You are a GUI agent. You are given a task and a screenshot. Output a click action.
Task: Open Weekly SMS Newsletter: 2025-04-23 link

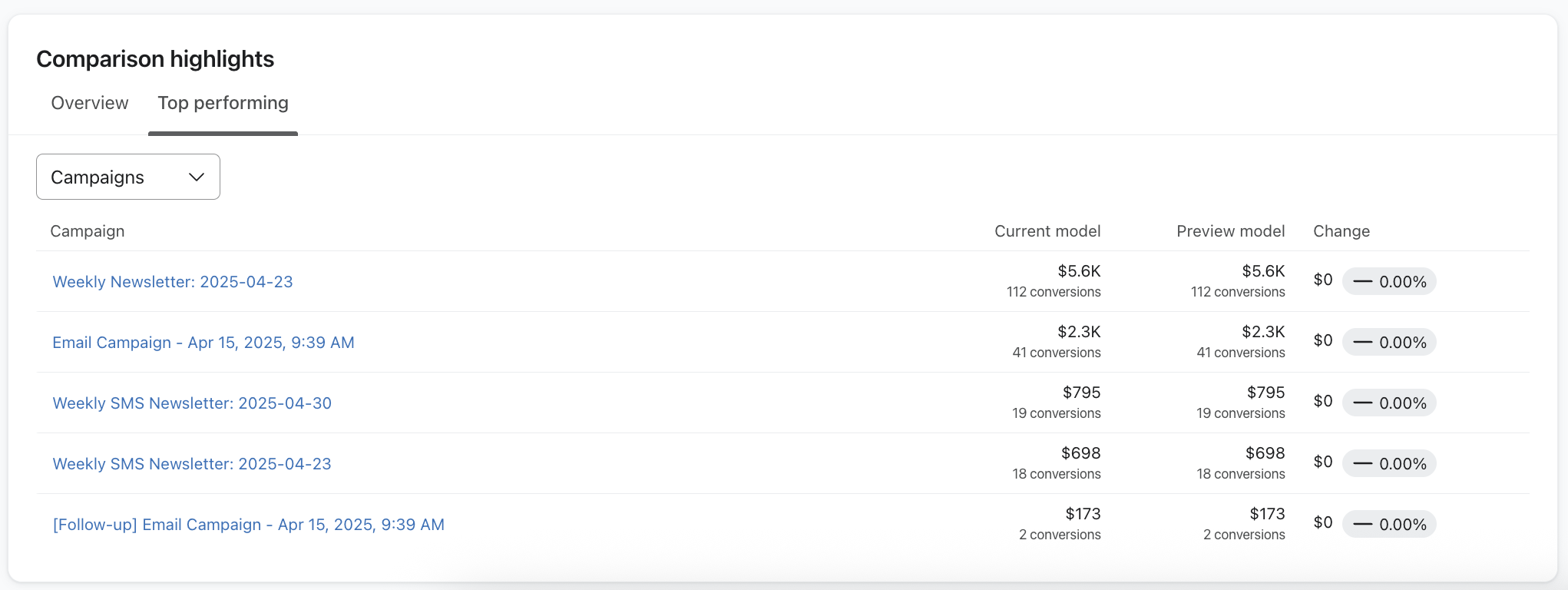point(192,464)
